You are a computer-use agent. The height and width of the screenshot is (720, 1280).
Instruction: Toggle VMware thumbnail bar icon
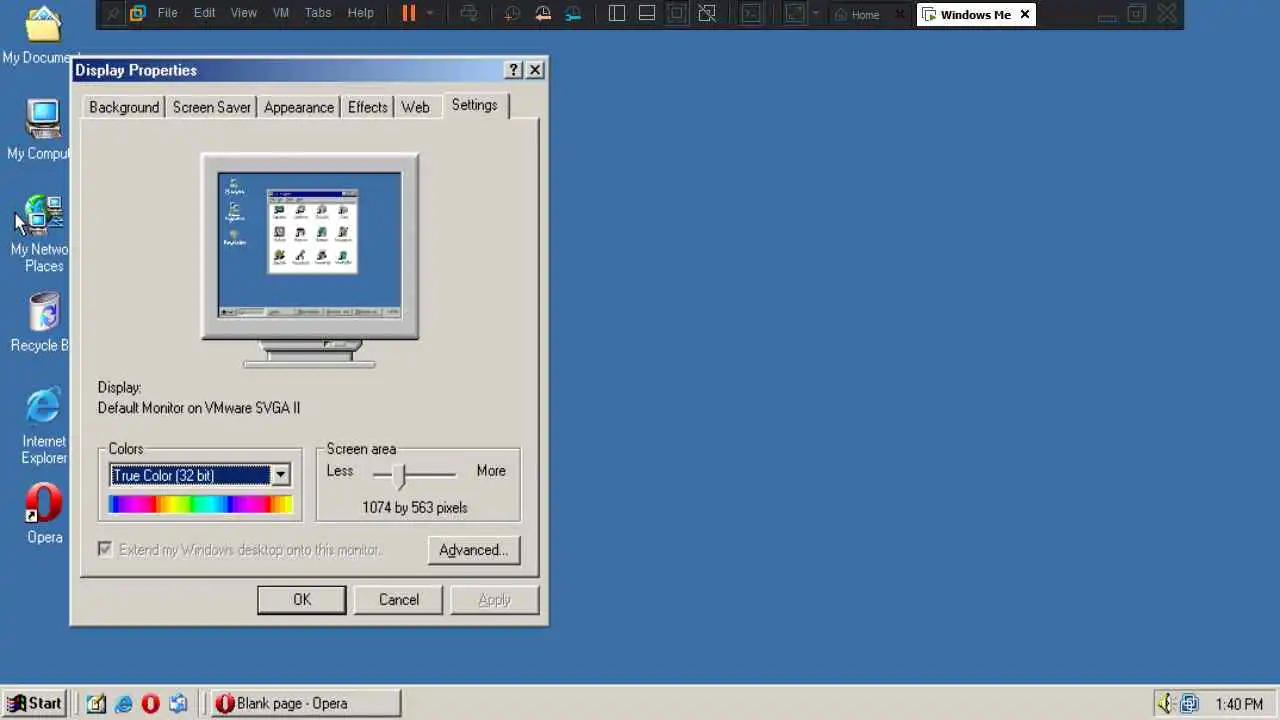pos(647,14)
